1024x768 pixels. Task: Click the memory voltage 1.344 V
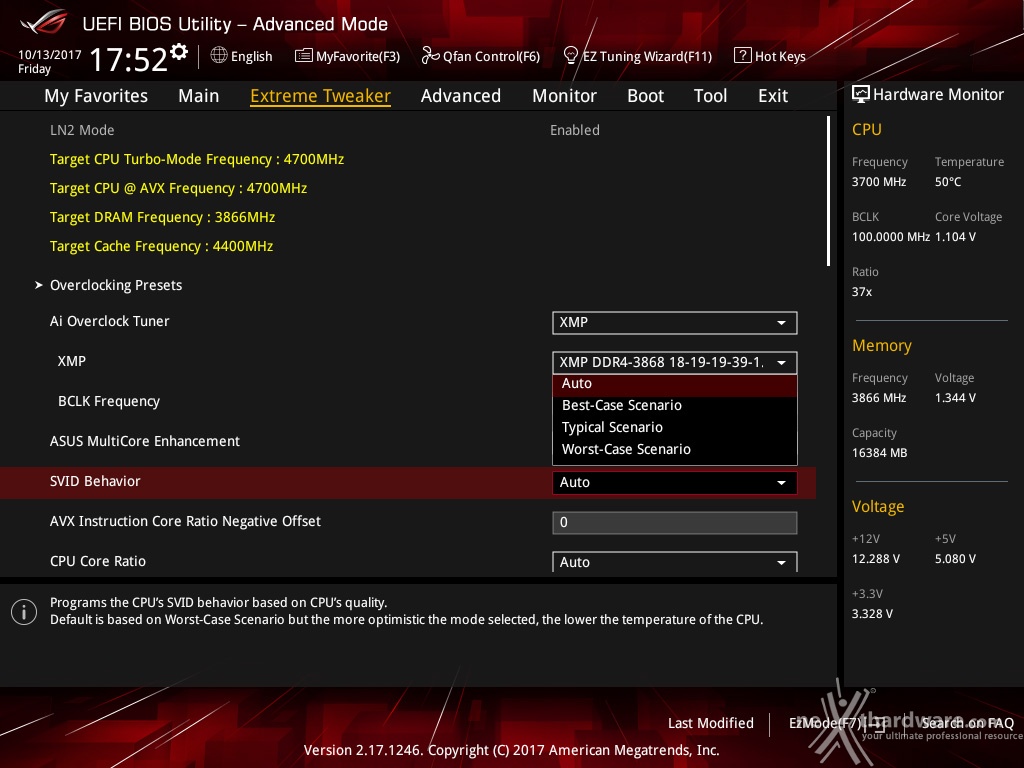(x=955, y=397)
